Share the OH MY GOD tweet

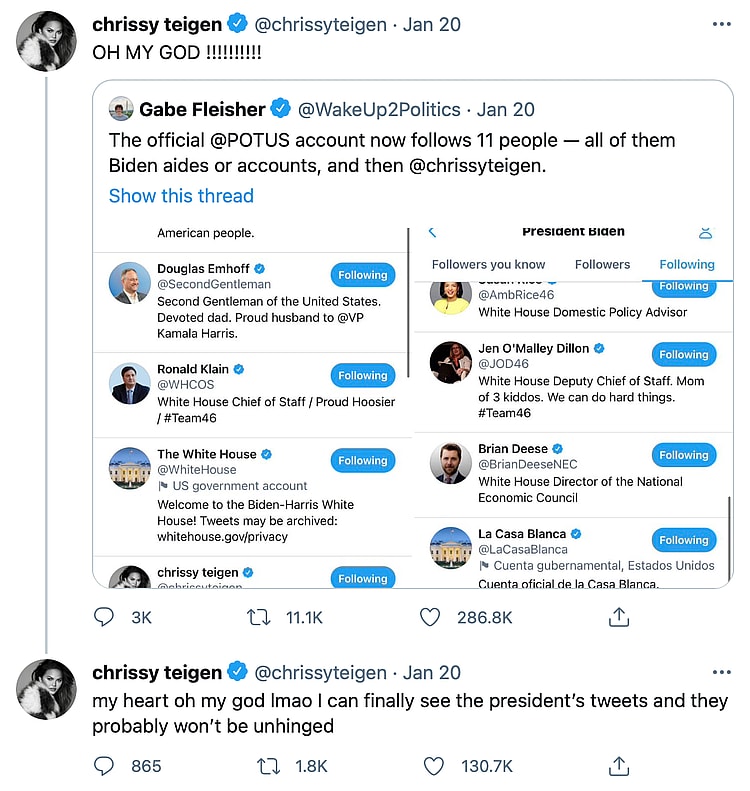tap(619, 617)
